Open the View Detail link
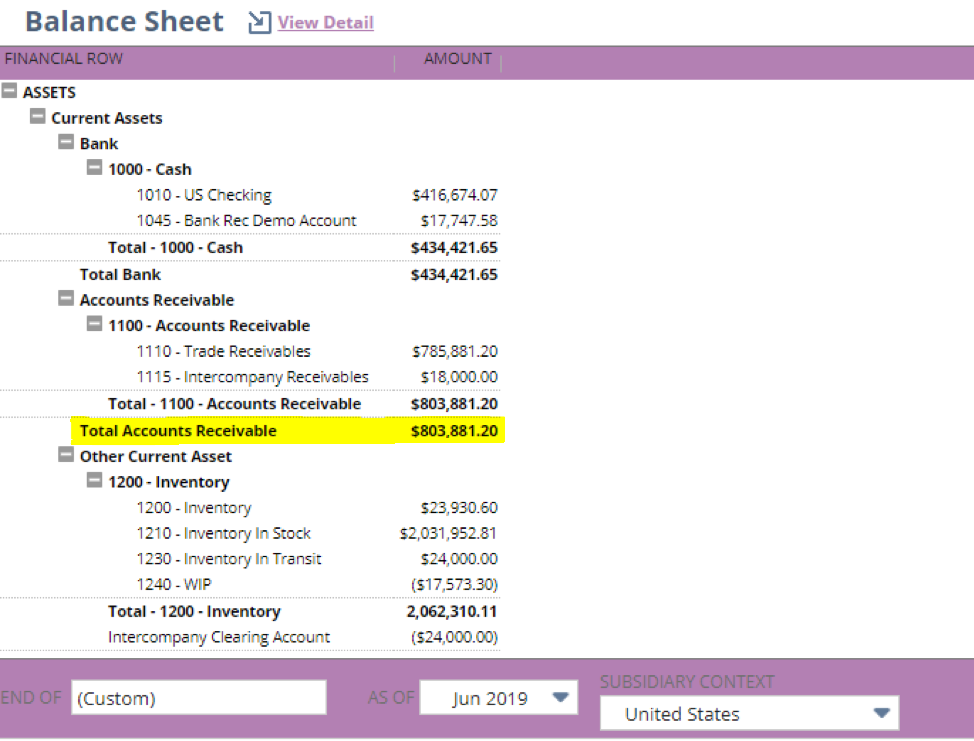The height and width of the screenshot is (741, 974). (x=324, y=22)
